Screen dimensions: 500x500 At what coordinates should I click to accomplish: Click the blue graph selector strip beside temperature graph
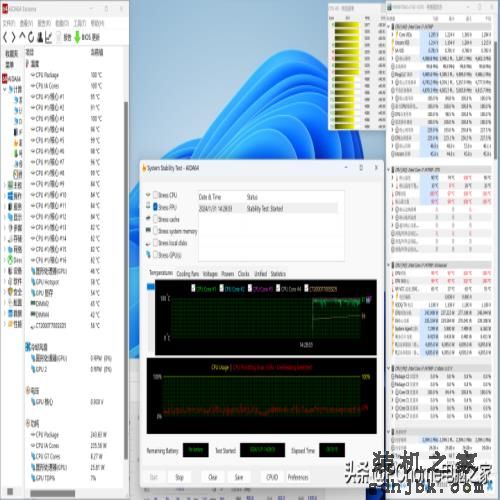(x=151, y=287)
